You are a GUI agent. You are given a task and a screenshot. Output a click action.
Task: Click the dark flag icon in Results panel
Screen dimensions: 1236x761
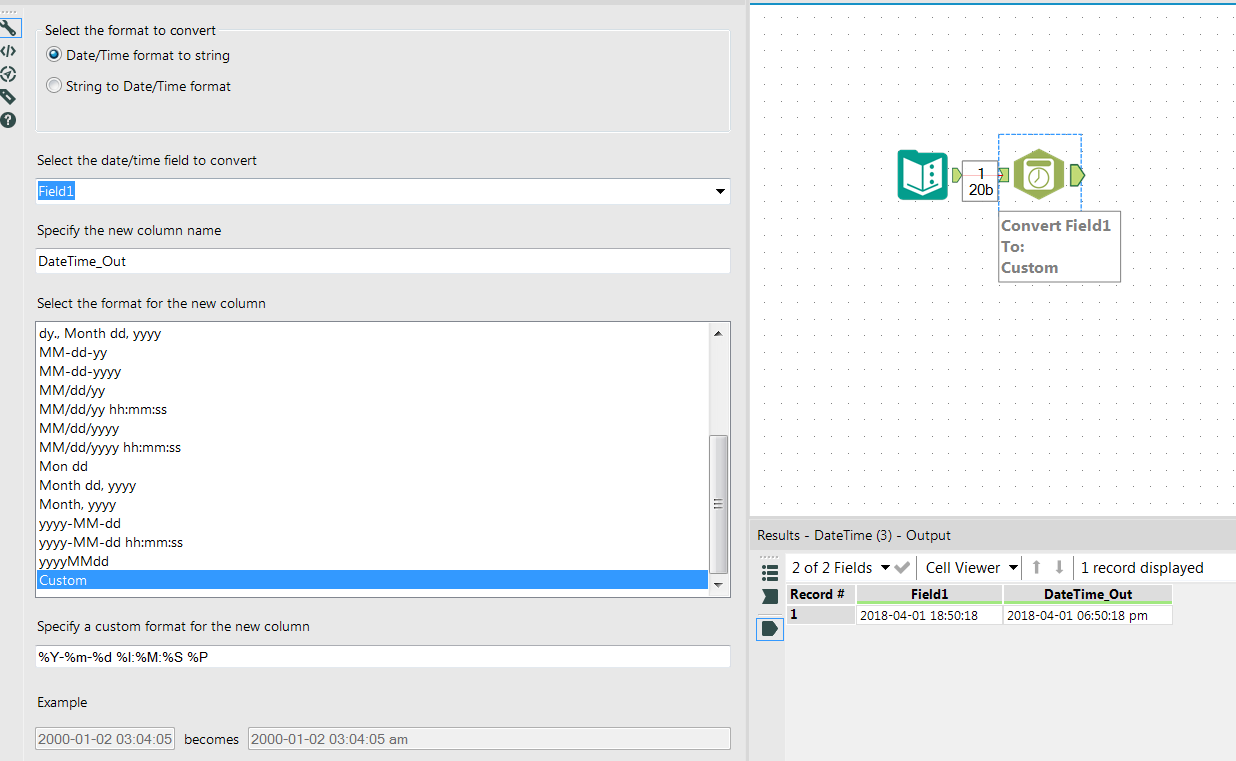[769, 597]
